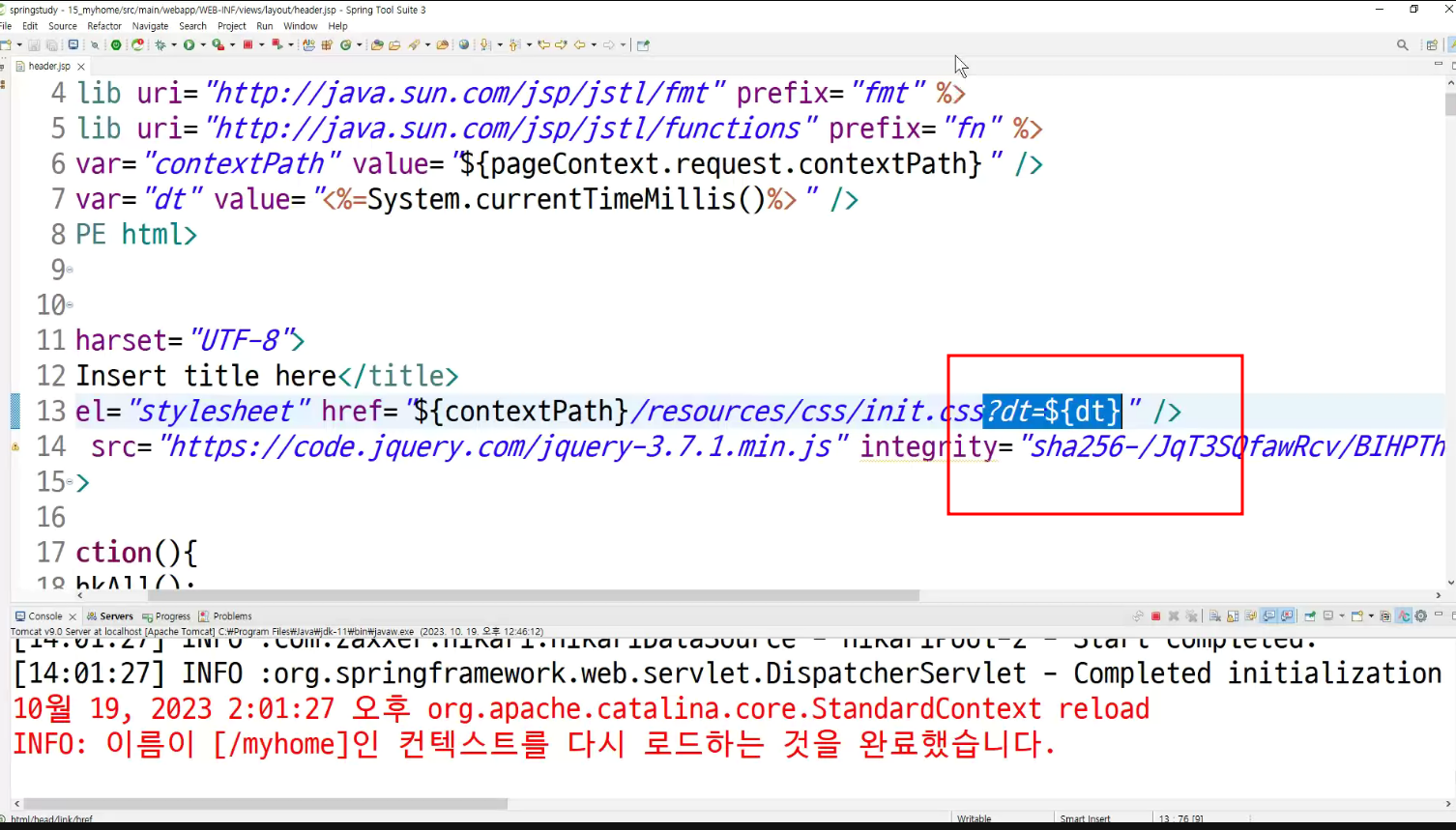Collapse the code fold at line 15

70,481
